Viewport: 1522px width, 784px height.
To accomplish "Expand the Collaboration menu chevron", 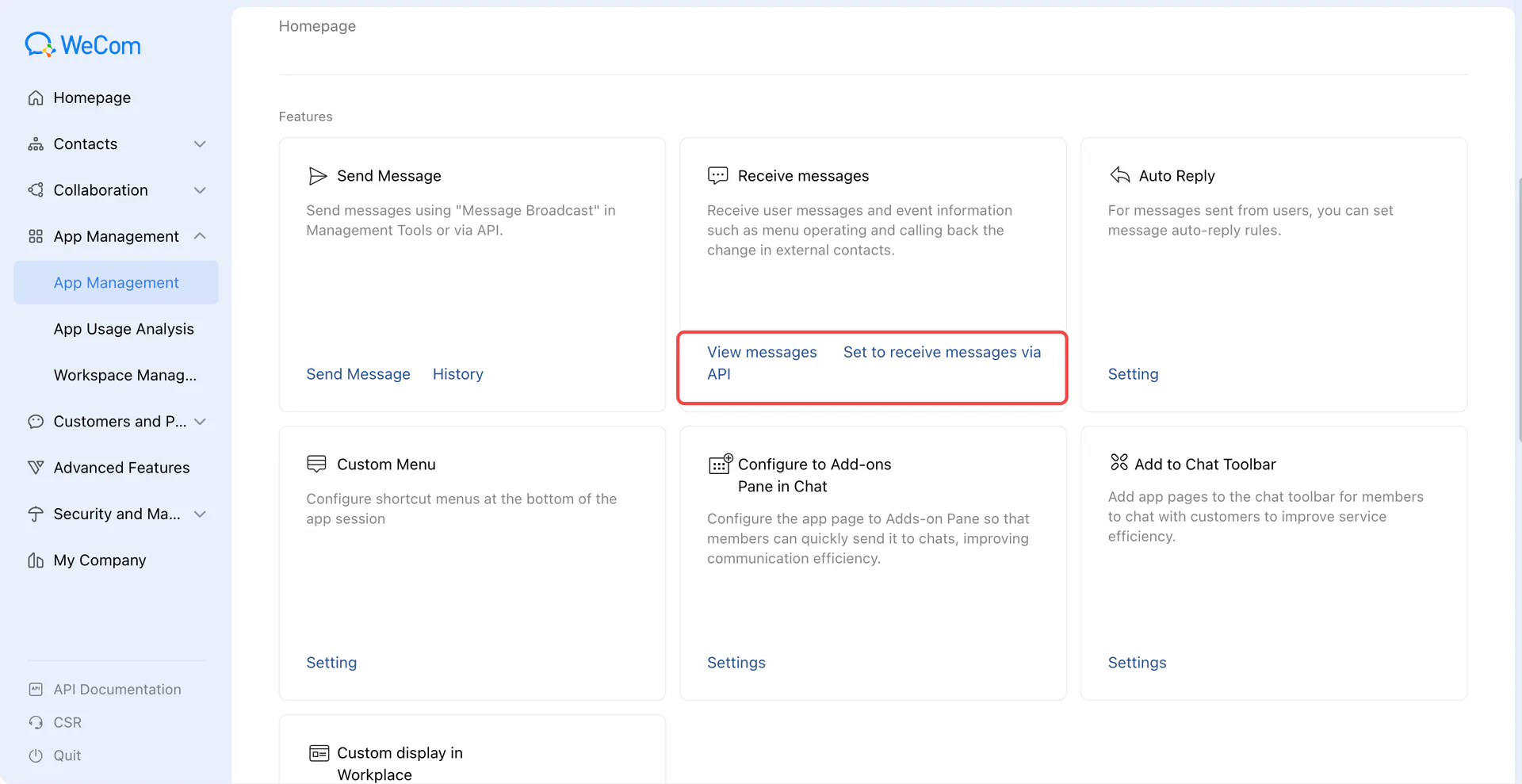I will point(201,190).
